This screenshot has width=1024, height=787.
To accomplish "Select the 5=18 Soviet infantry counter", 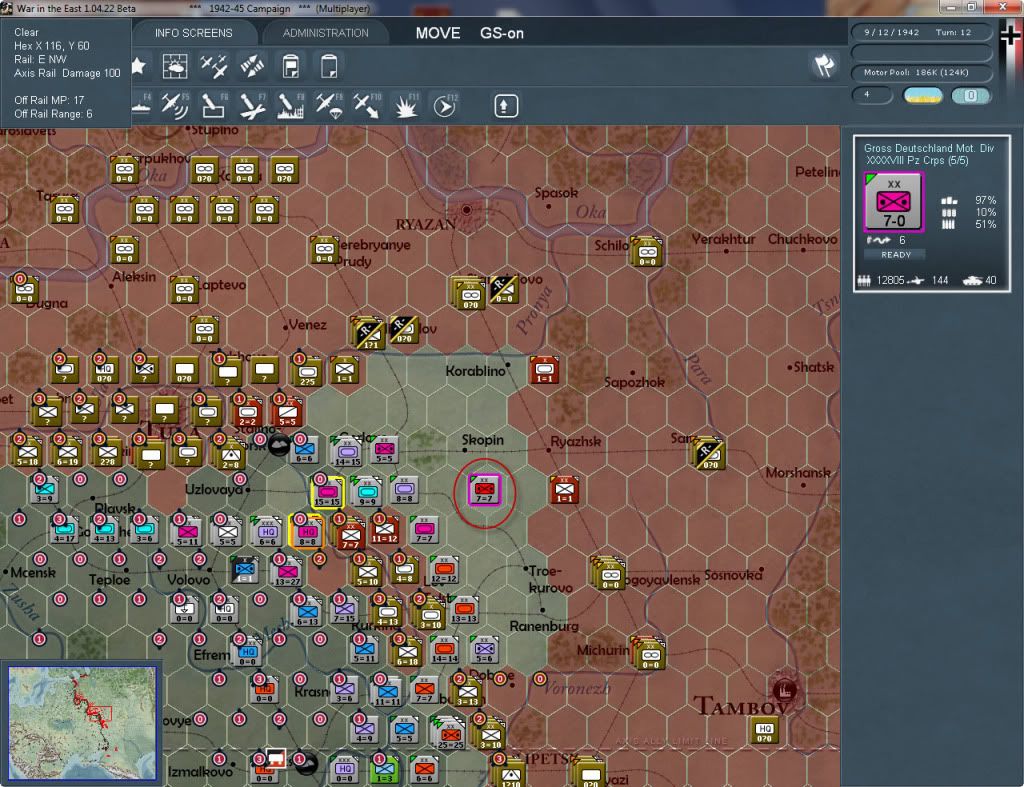I will point(27,453).
